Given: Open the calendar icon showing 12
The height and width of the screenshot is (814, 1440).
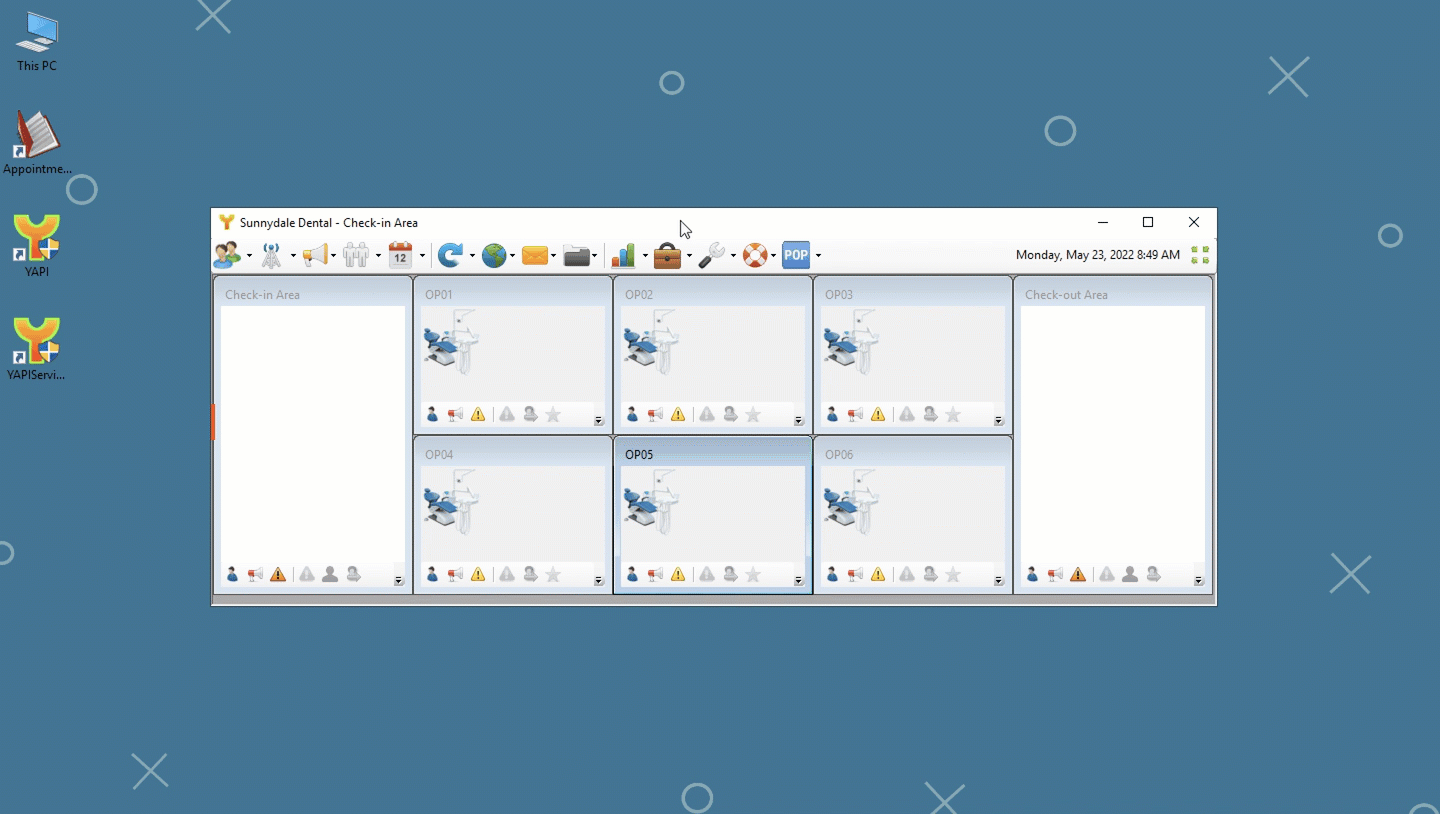Looking at the screenshot, I should [x=400, y=256].
